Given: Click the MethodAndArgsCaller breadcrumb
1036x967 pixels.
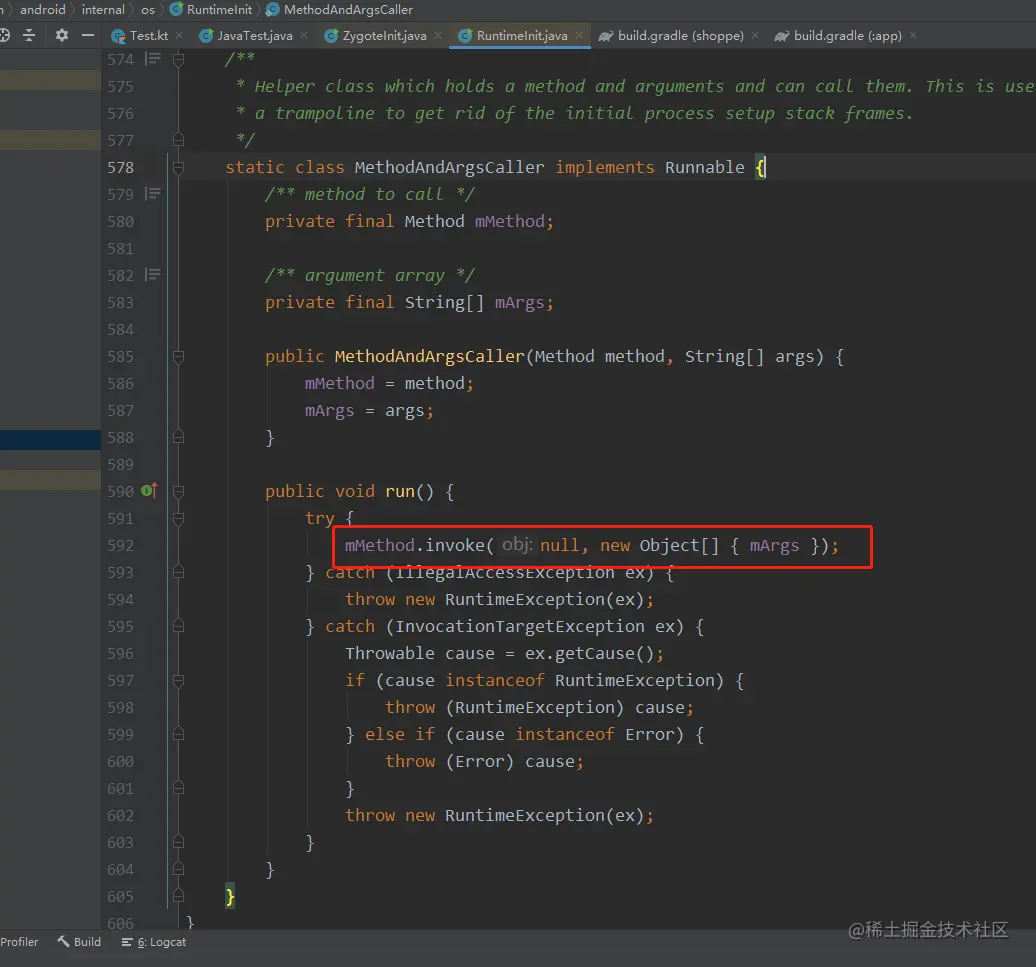Looking at the screenshot, I should (x=340, y=10).
